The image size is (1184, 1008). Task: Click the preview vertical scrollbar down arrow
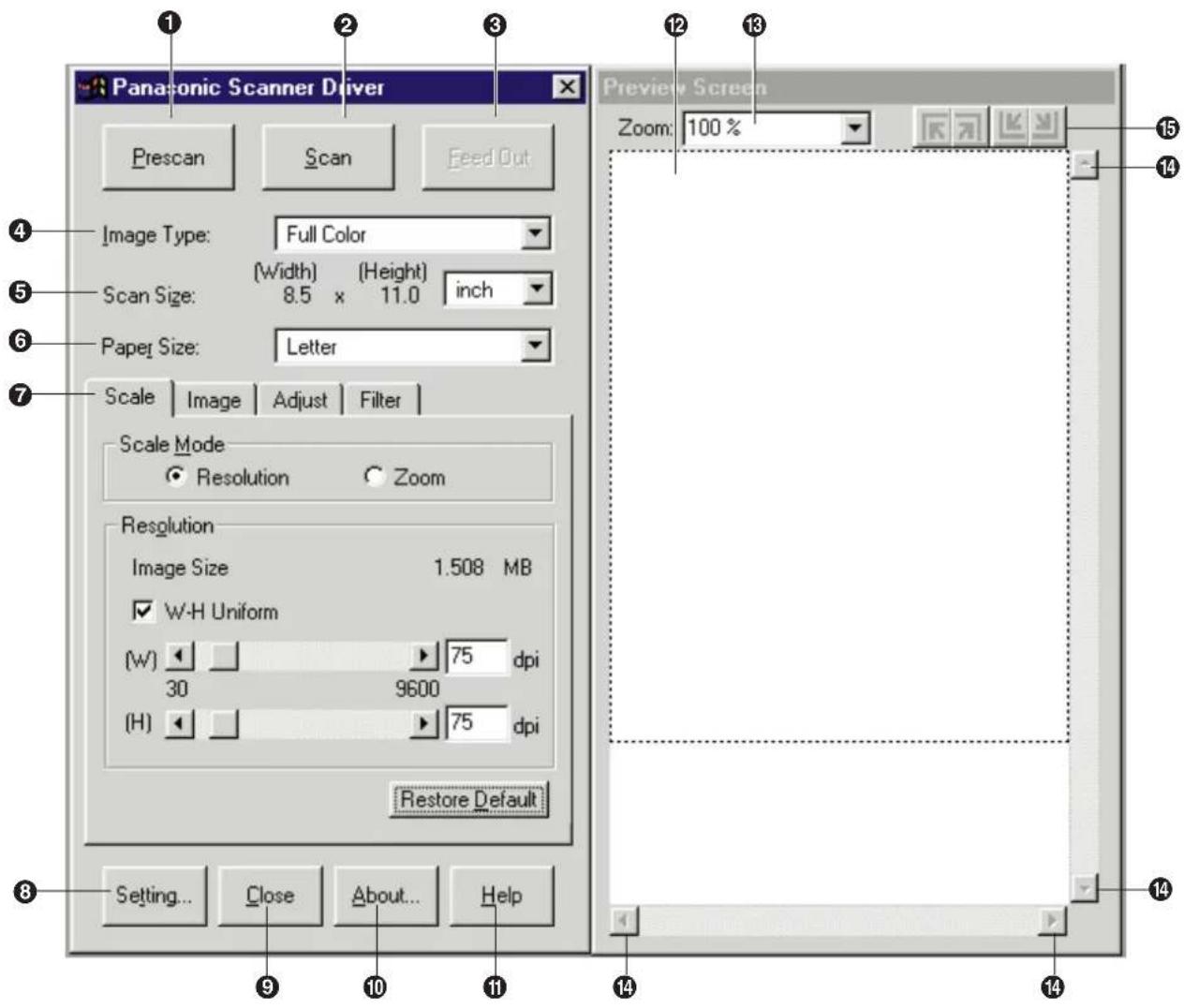[x=1084, y=887]
